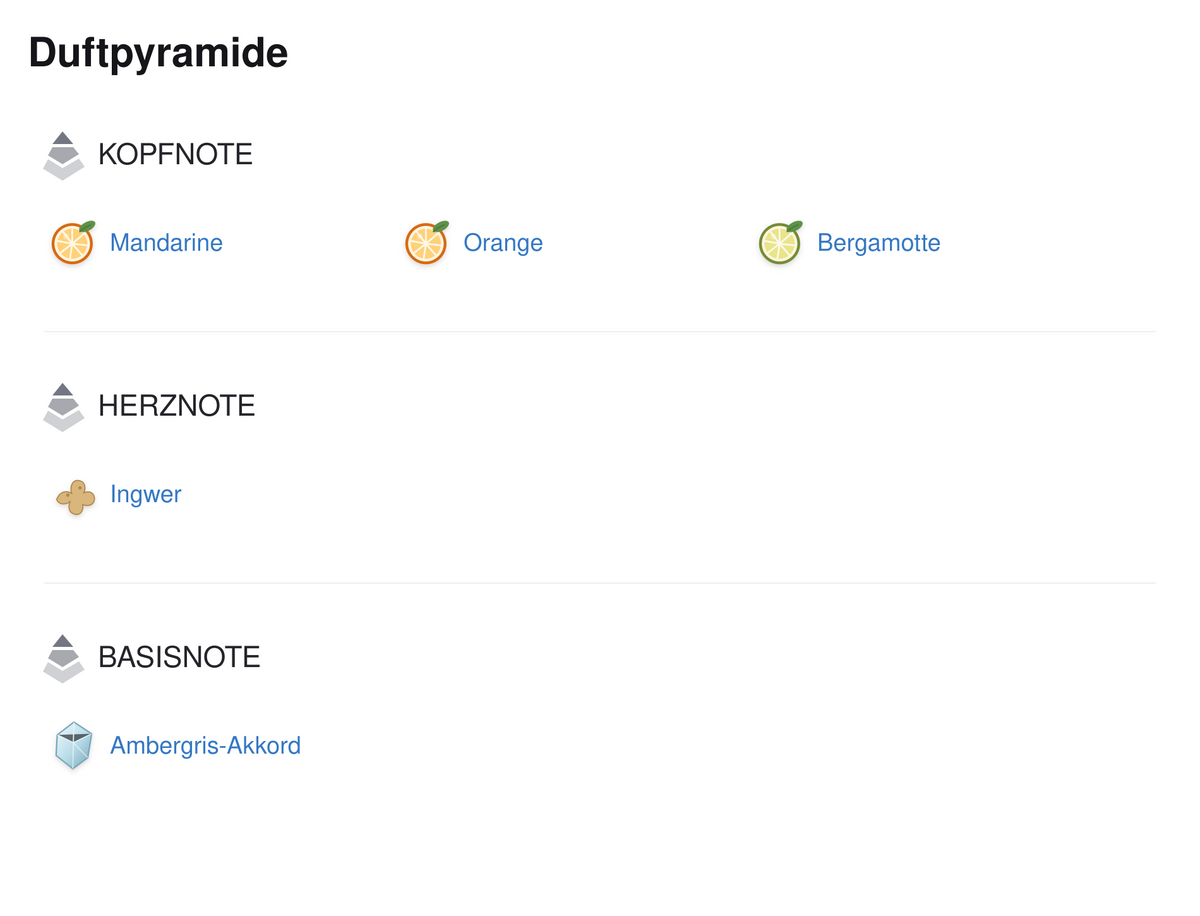The image size is (1200, 916).
Task: Click the Duftpyramide heading
Action: [x=158, y=52]
